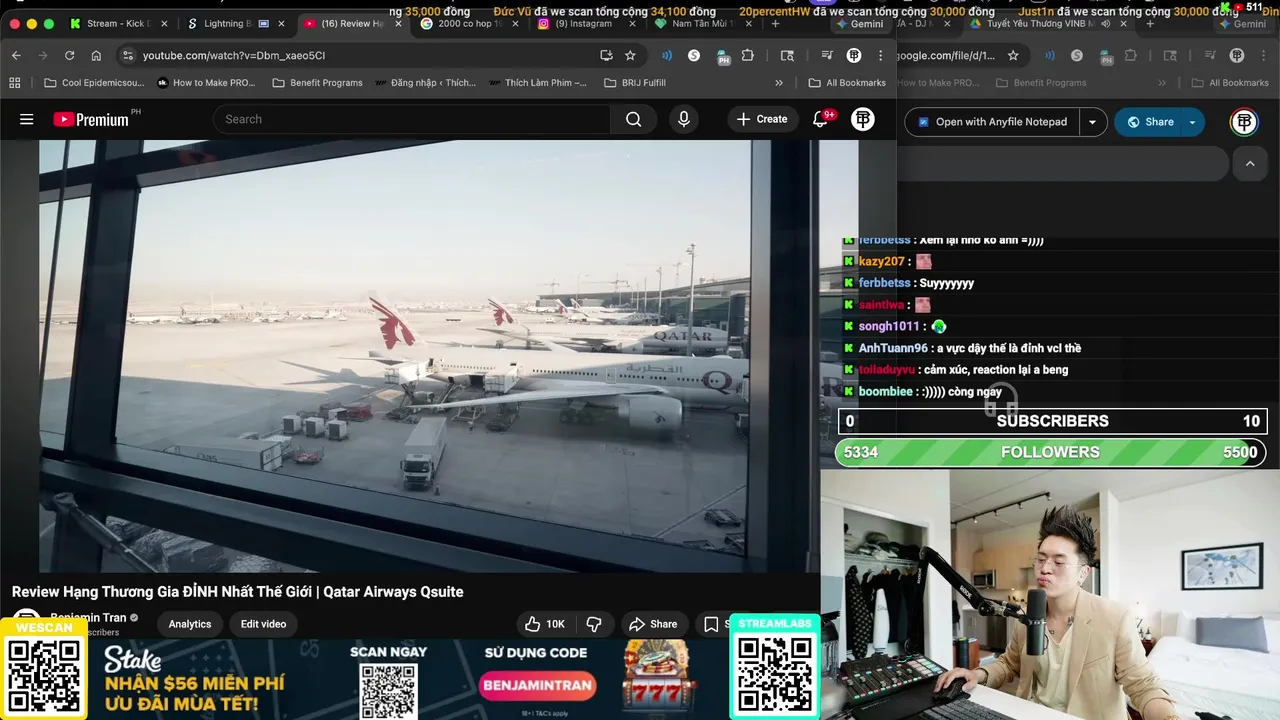Screen dimensions: 1280x720
Task: Start voice search with the microphone icon
Action: pos(684,119)
